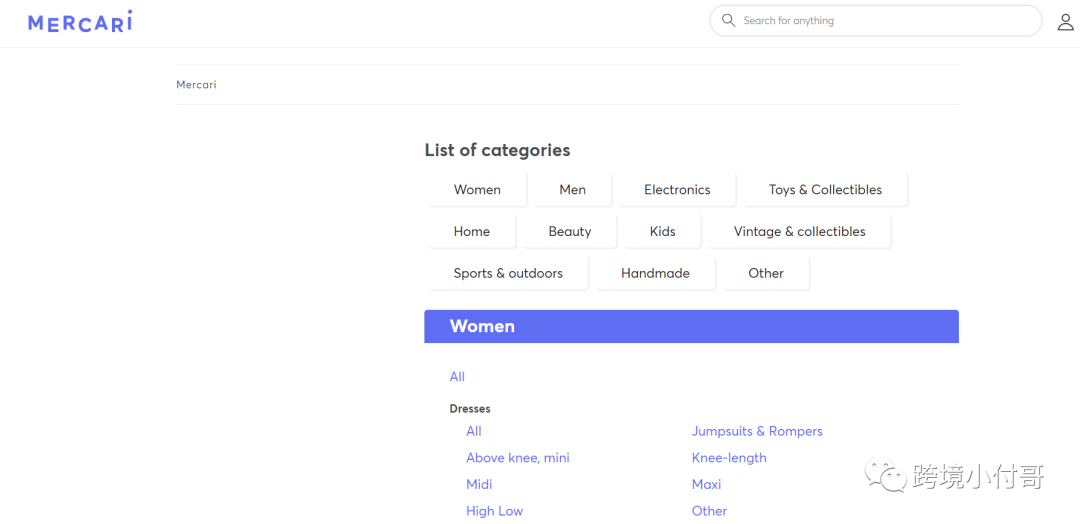Click the Mercari breadcrumb link
The image size is (1080, 524).
196,85
